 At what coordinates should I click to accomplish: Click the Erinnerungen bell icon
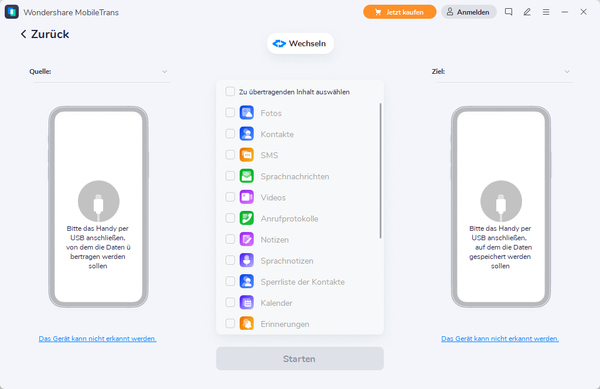(x=247, y=324)
